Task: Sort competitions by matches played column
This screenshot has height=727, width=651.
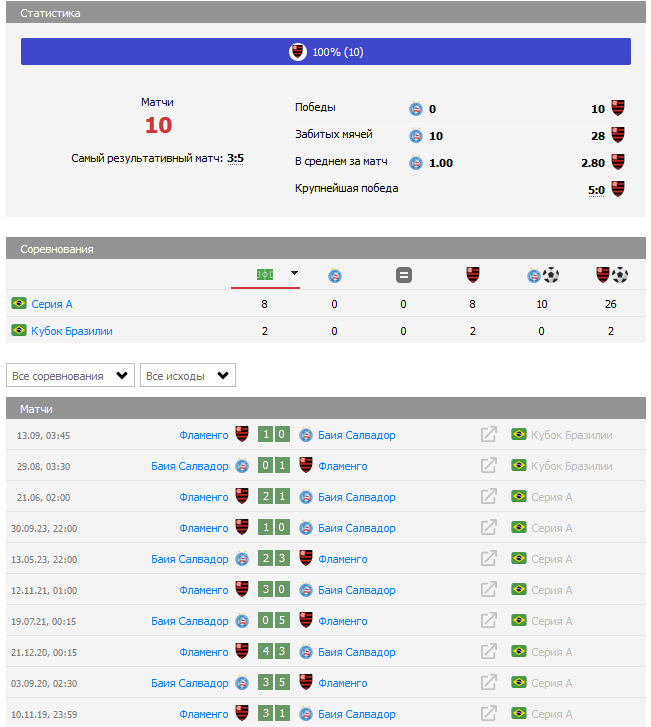Action: 264,274
